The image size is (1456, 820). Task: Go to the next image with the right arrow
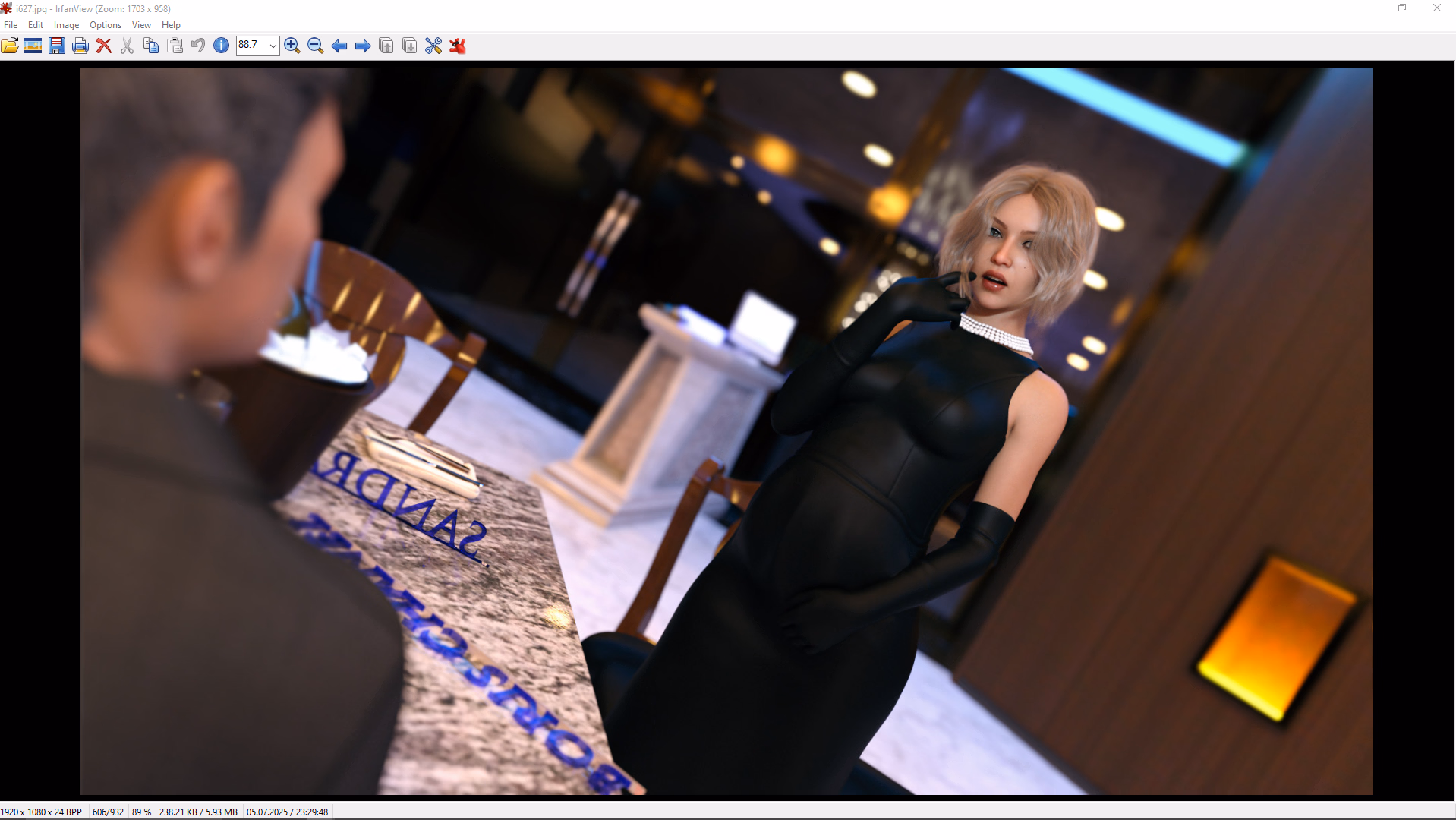point(363,46)
